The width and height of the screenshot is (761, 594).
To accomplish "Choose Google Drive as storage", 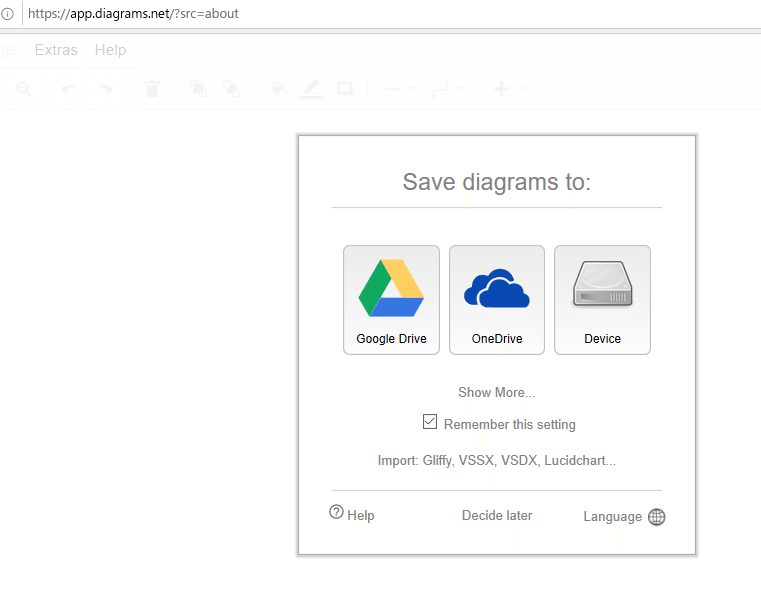I will click(x=391, y=300).
